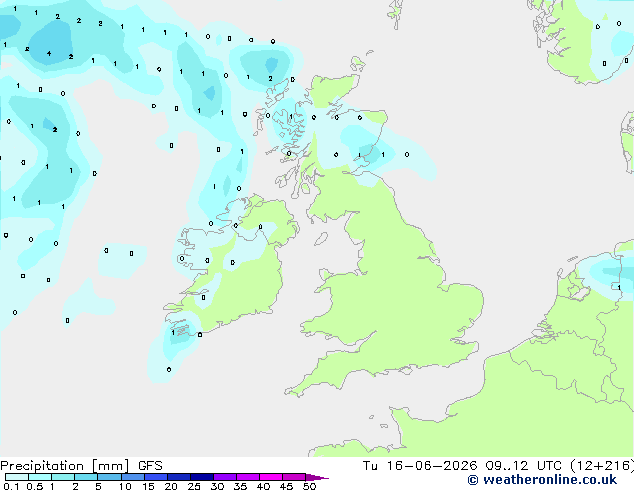Click the date text 'Tu 16-06-2026'
The width and height of the screenshot is (634, 490).
click(x=420, y=466)
